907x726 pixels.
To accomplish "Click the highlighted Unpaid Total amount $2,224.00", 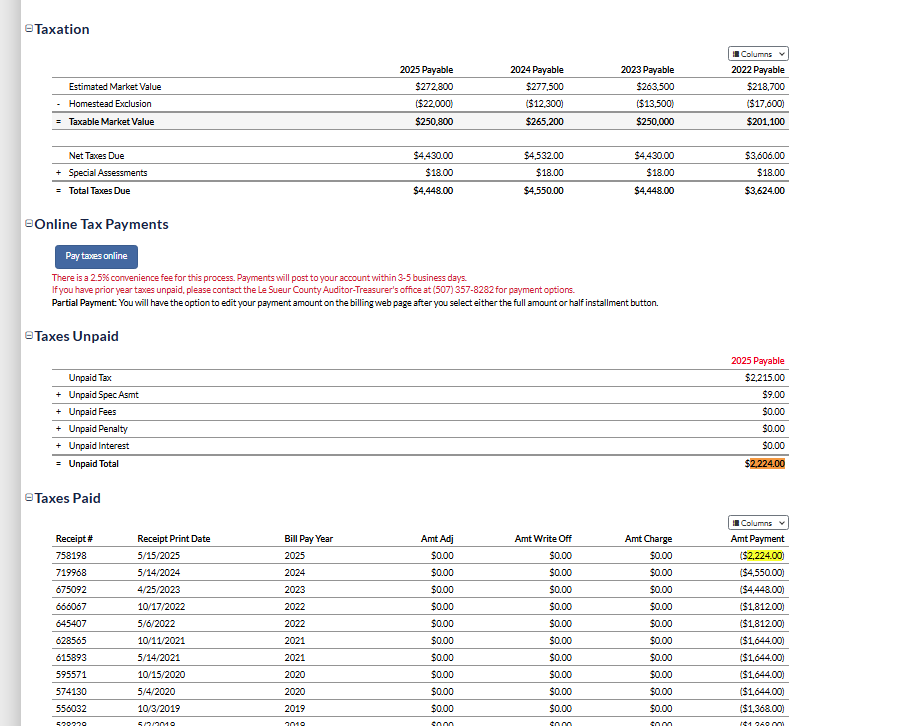I will pyautogui.click(x=765, y=464).
